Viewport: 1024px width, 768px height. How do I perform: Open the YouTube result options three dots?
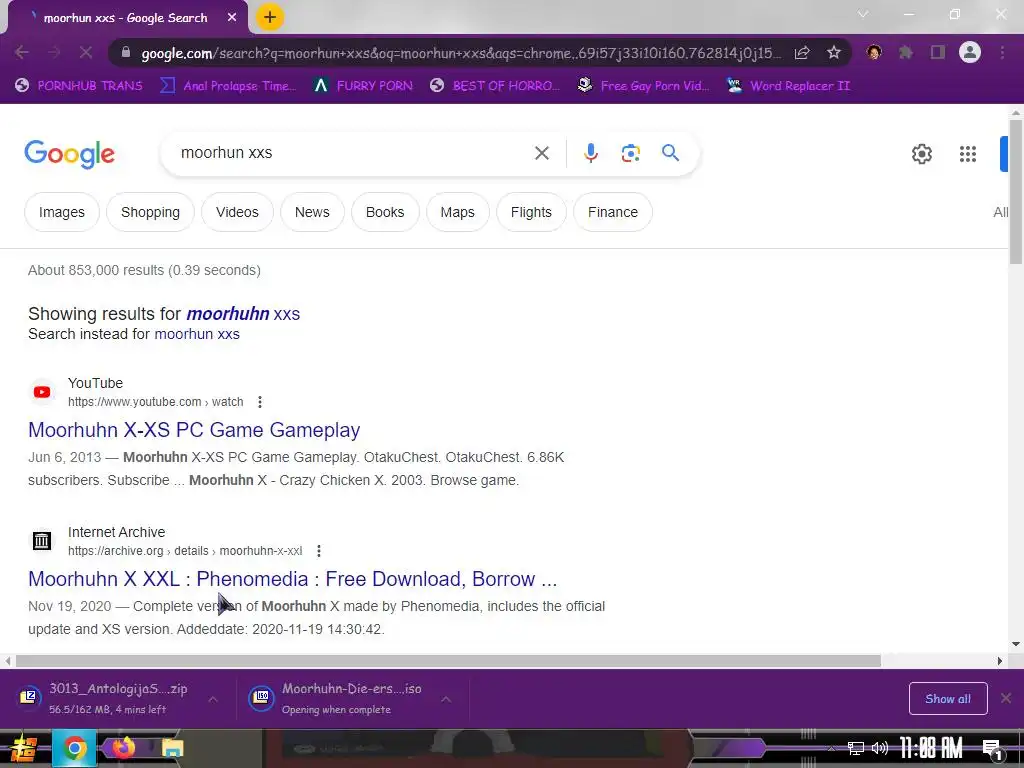pyautogui.click(x=260, y=402)
